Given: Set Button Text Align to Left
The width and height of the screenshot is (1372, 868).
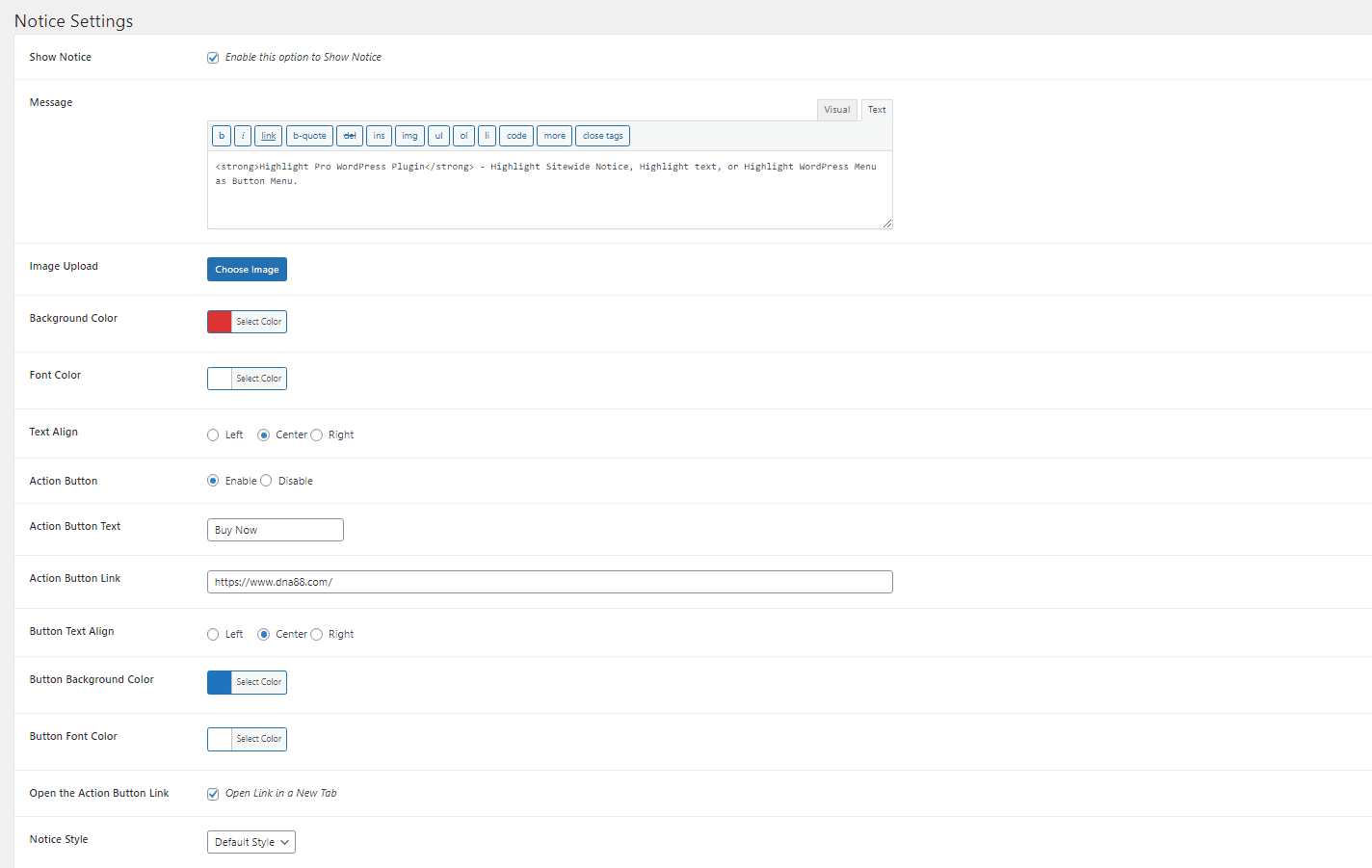Looking at the screenshot, I should (x=213, y=635).
